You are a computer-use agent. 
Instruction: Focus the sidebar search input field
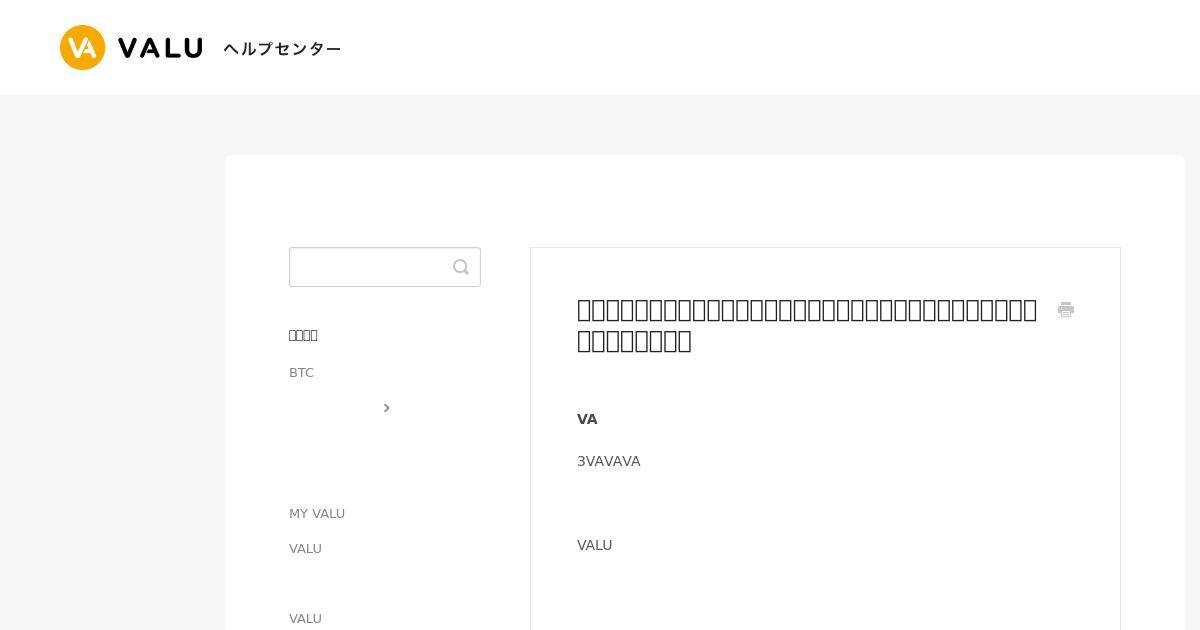click(x=385, y=267)
